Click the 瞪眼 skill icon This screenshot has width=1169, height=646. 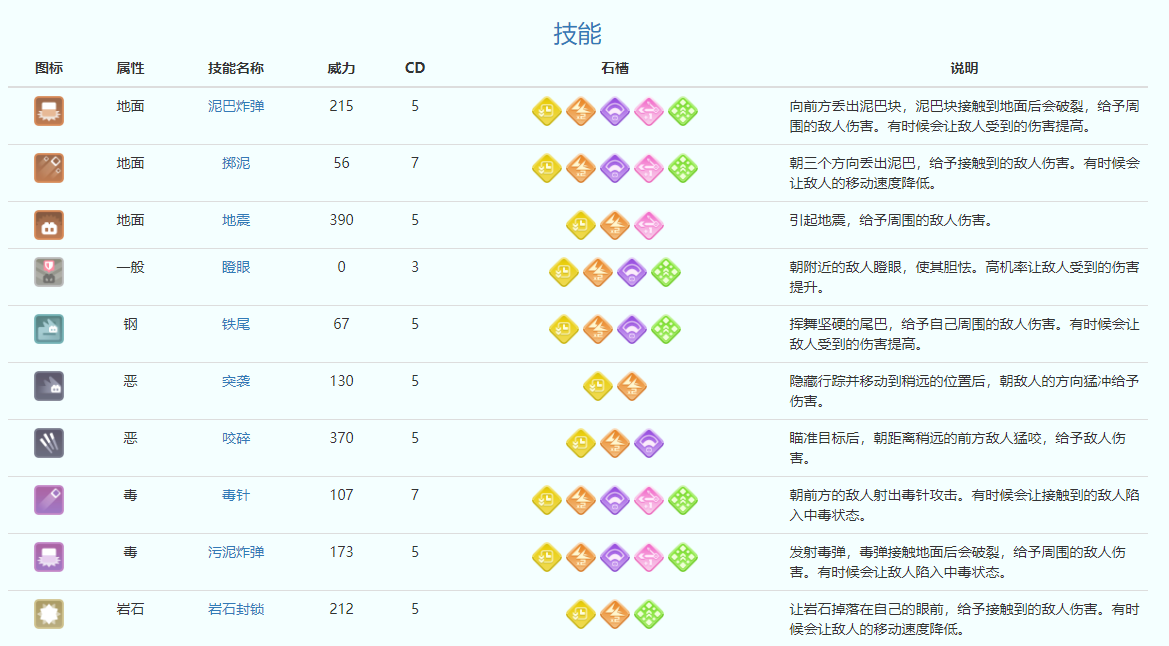pyautogui.click(x=49, y=272)
